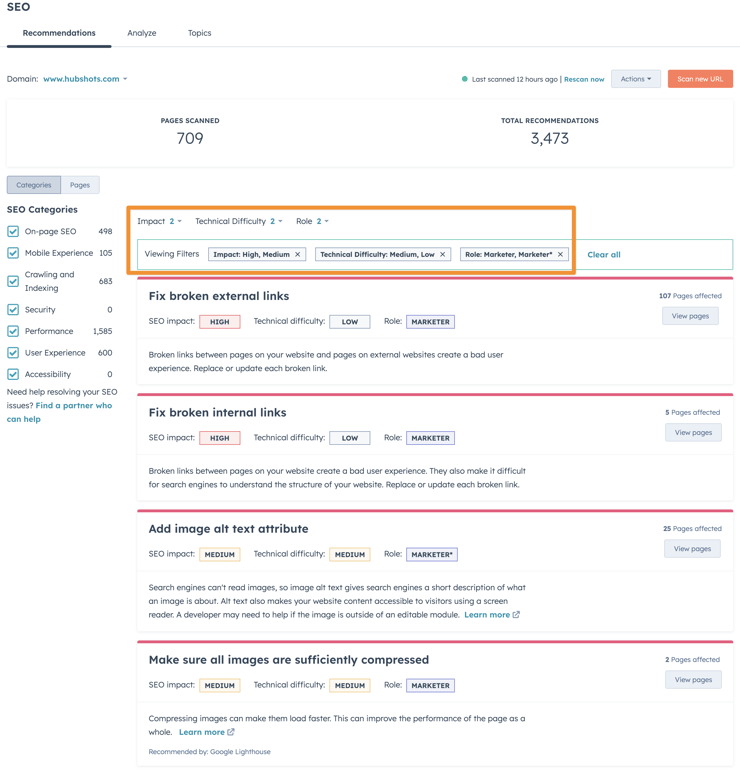Clear all viewing filters
This screenshot has height=770, width=740.
pos(604,254)
